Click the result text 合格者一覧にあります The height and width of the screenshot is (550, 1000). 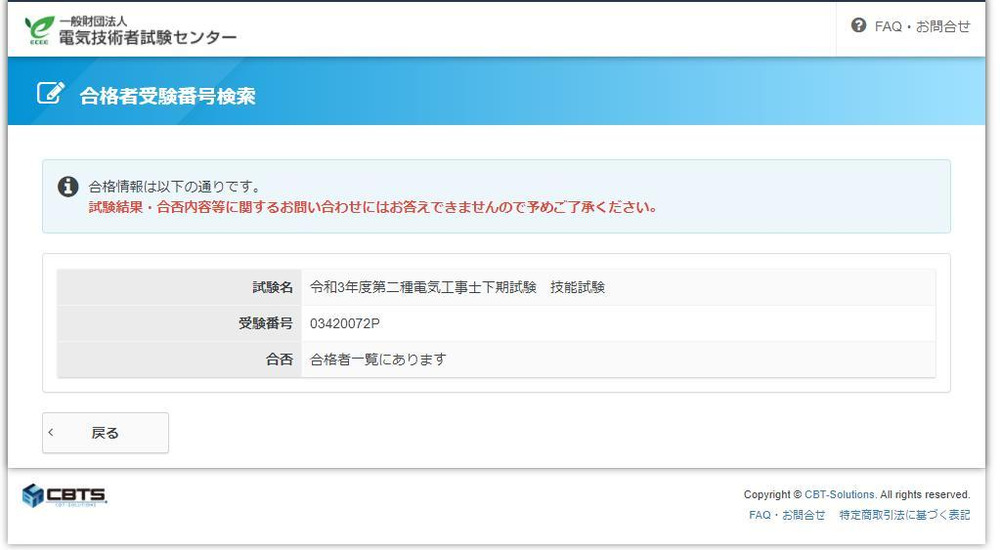(378, 360)
